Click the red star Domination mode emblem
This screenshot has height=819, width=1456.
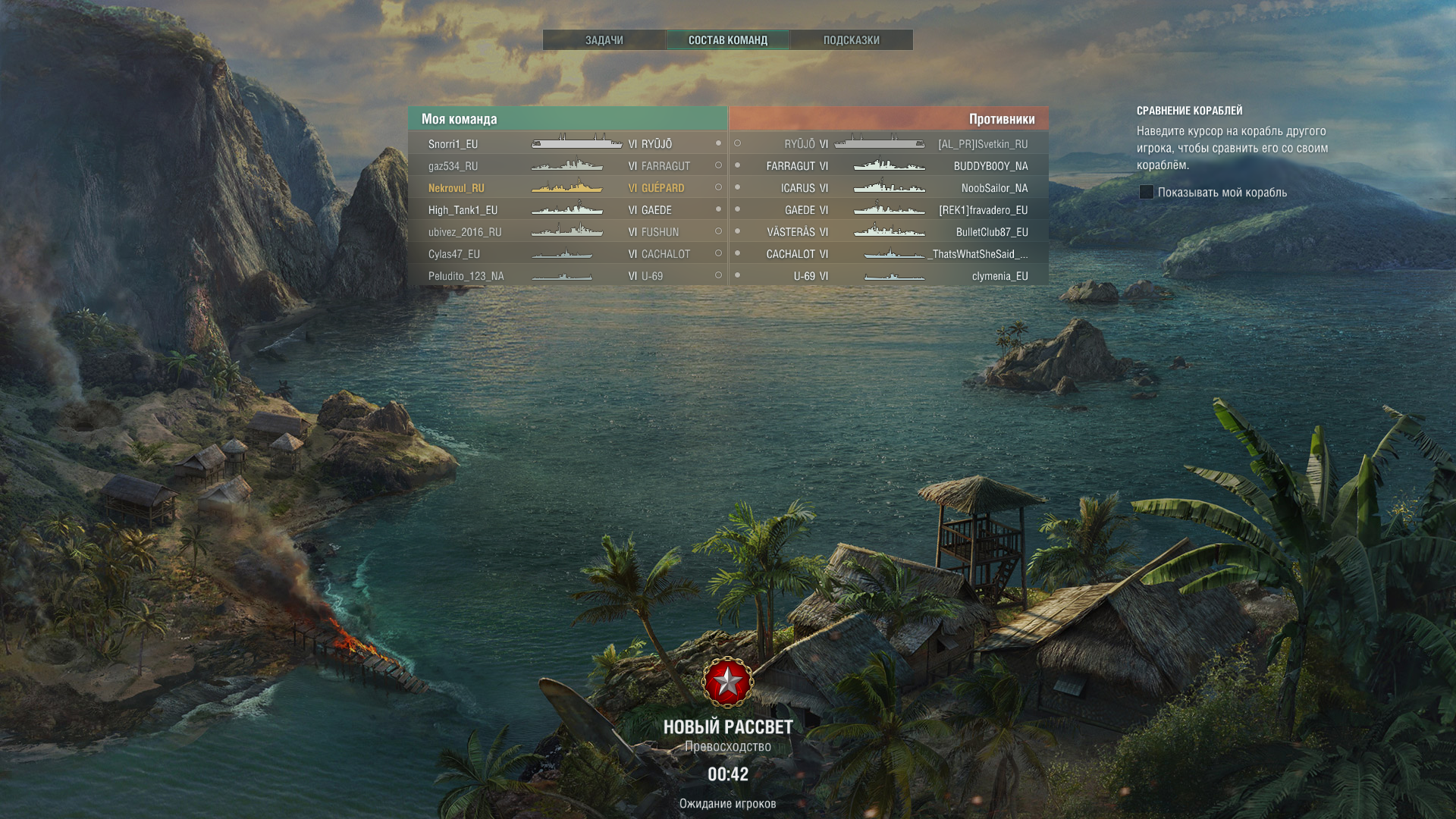(728, 682)
